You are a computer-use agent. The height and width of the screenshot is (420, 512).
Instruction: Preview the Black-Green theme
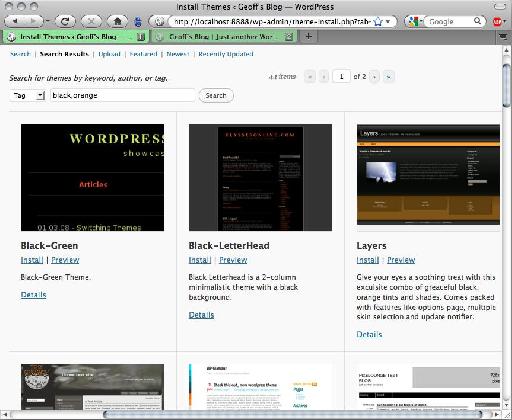[65, 260]
